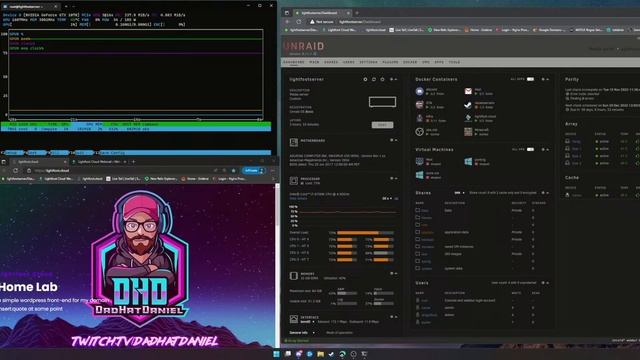The width and height of the screenshot is (640, 360).
Task: Click the details link under processor name
Action: (x=298, y=198)
